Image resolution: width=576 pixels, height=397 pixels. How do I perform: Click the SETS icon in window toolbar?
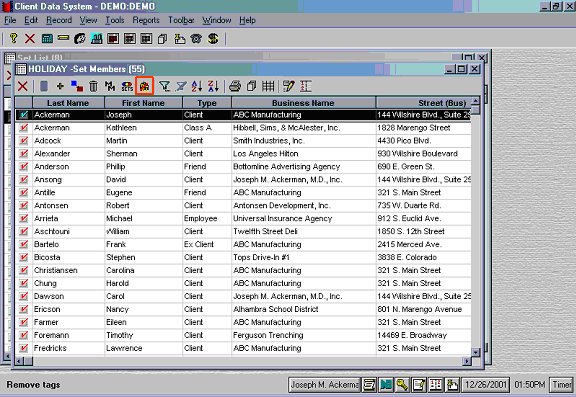coord(127,86)
